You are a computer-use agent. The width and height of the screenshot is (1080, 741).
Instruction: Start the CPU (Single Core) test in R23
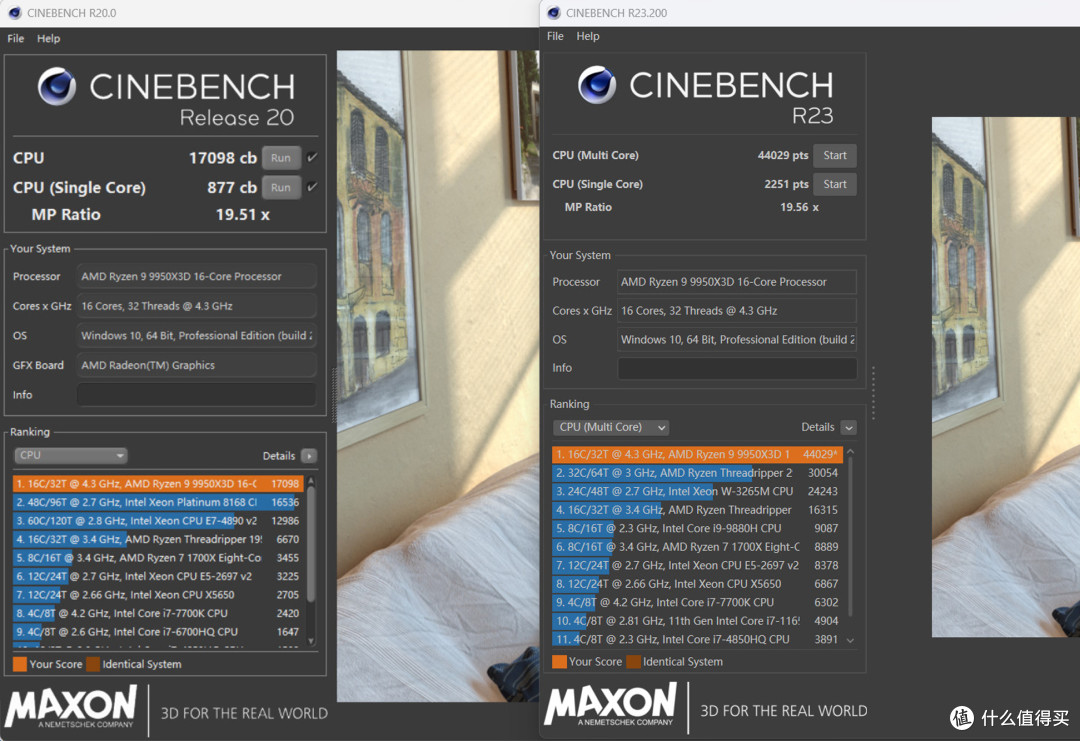tap(835, 184)
